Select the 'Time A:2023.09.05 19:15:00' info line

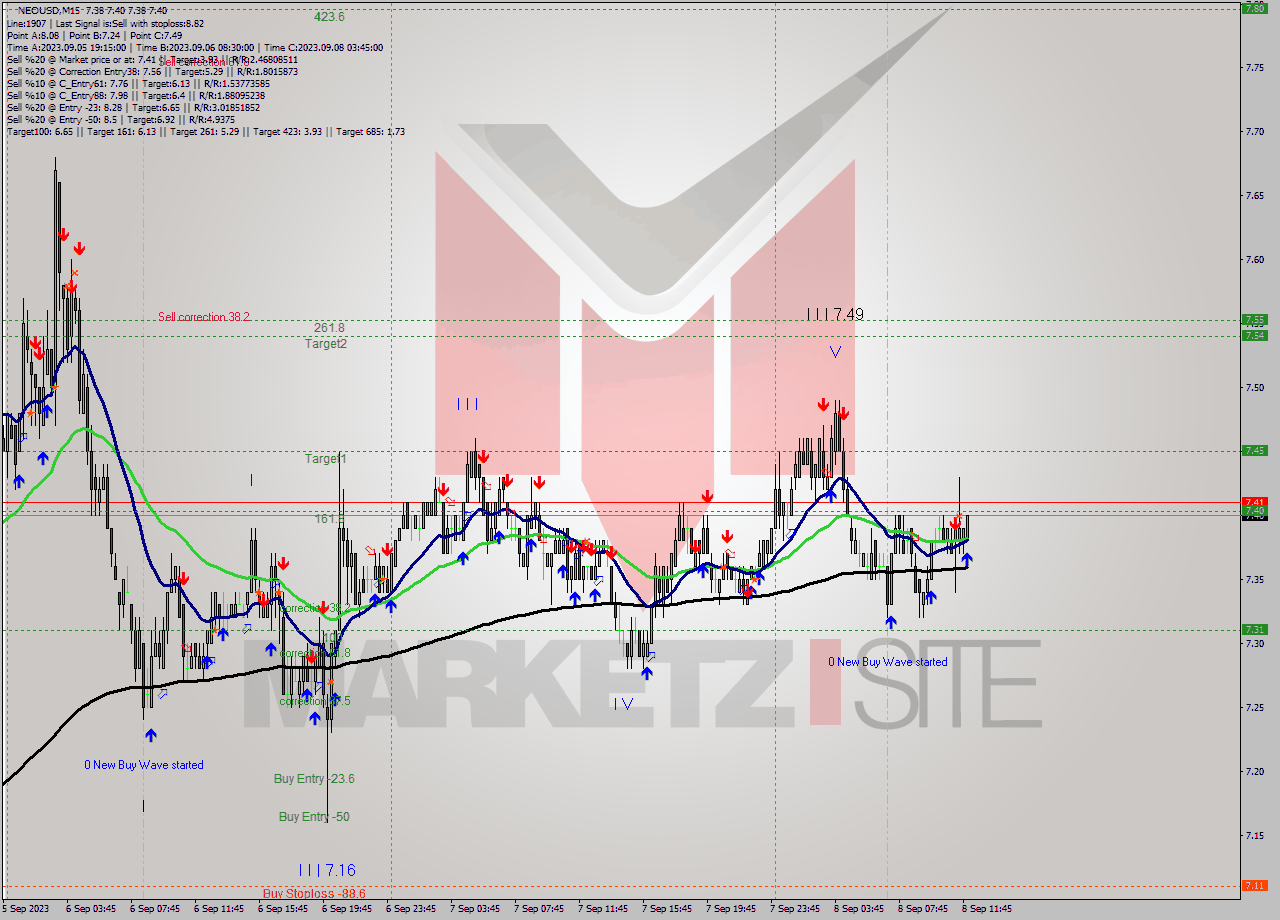pos(194,47)
